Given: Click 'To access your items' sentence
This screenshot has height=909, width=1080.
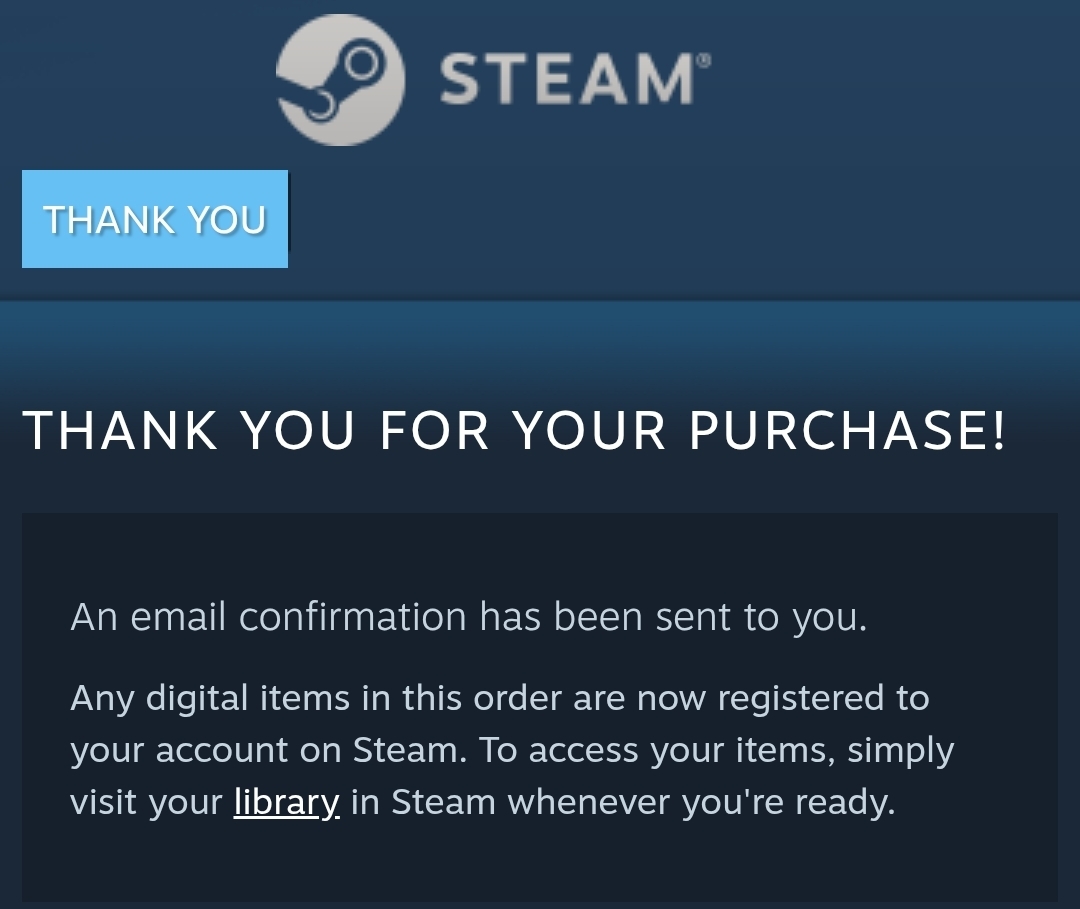Looking at the screenshot, I should pyautogui.click(x=656, y=751).
